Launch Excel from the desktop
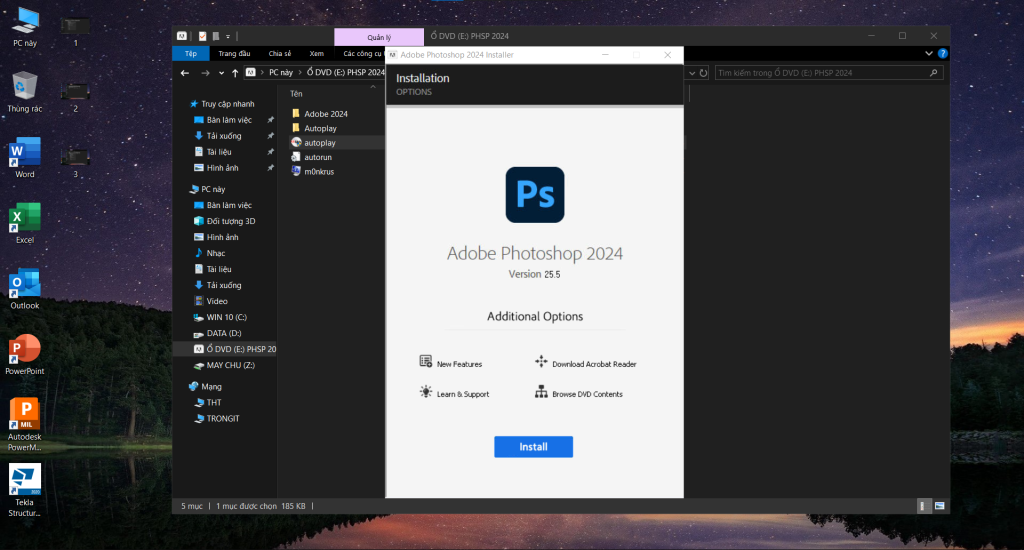The image size is (1024, 550). [x=25, y=223]
